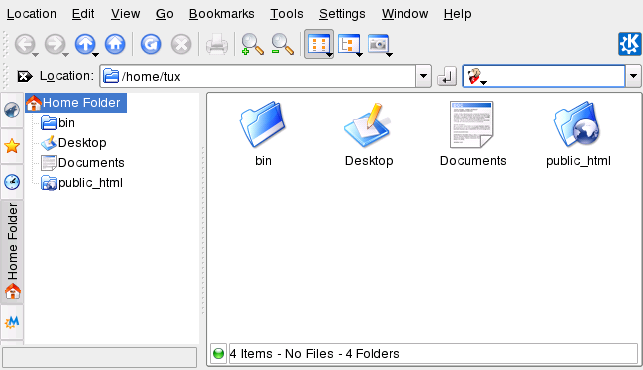Print the current view
The image size is (643, 370).
tap(217, 44)
